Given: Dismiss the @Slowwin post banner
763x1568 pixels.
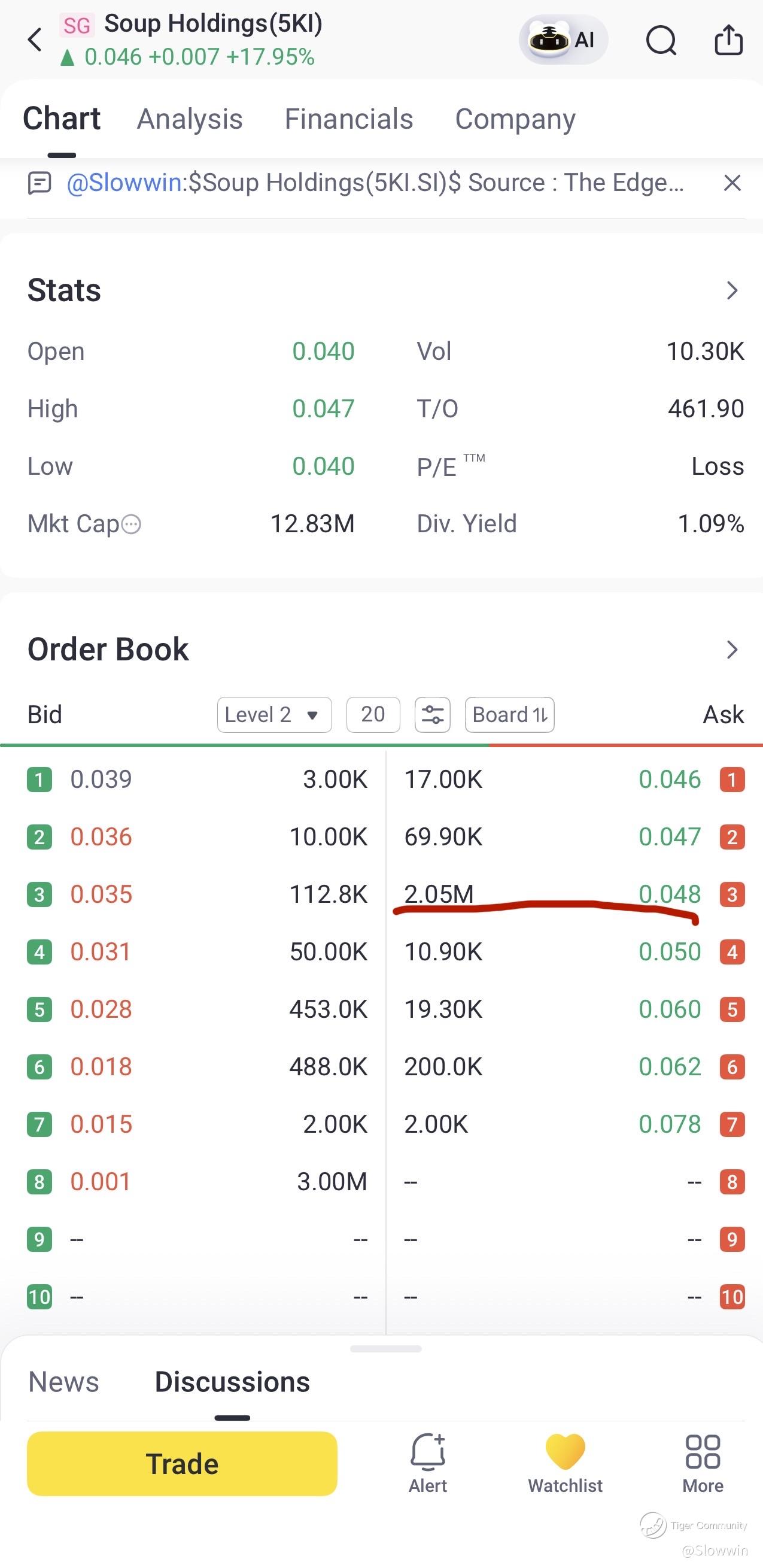Looking at the screenshot, I should click(732, 183).
